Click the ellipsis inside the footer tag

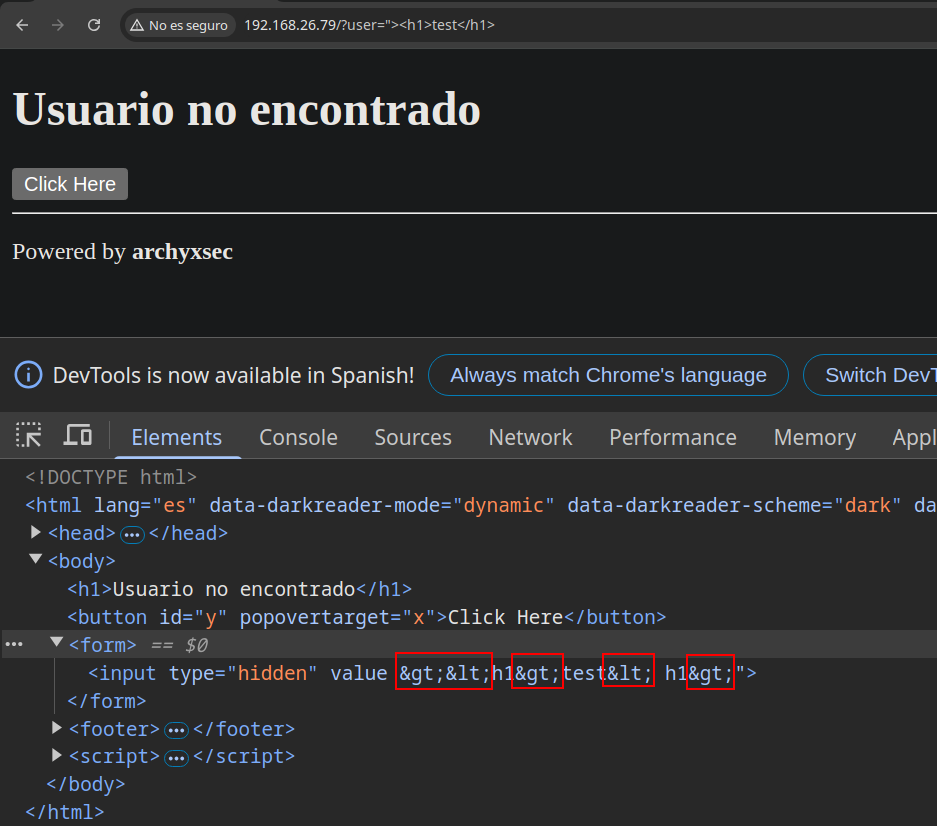pos(177,730)
